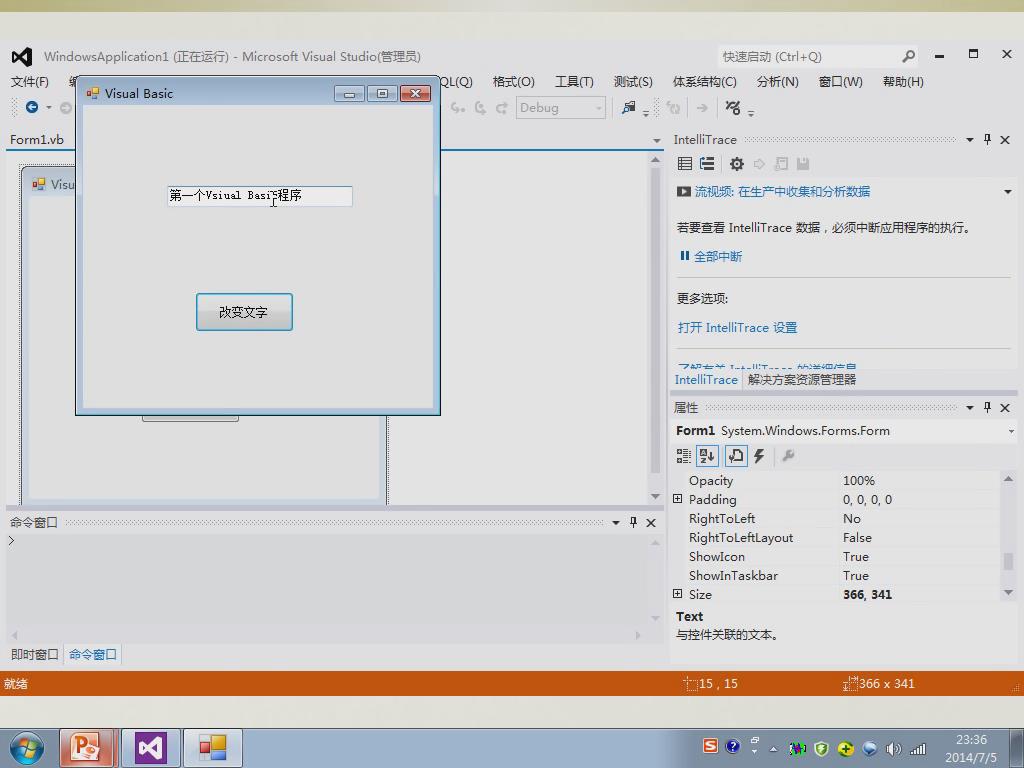The height and width of the screenshot is (768, 1024).
Task: Switch to IntelliTrace calls view icon
Action: [x=707, y=164]
